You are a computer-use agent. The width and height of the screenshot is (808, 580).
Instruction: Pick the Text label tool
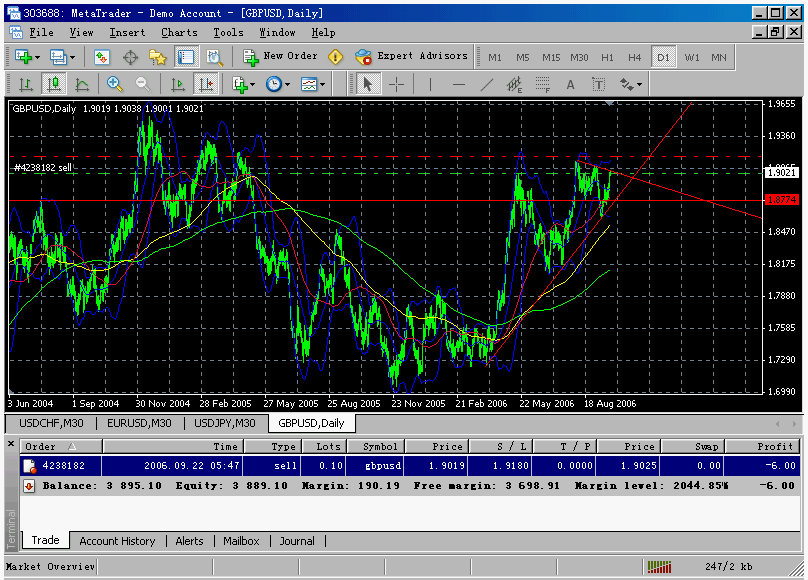pyautogui.click(x=571, y=85)
